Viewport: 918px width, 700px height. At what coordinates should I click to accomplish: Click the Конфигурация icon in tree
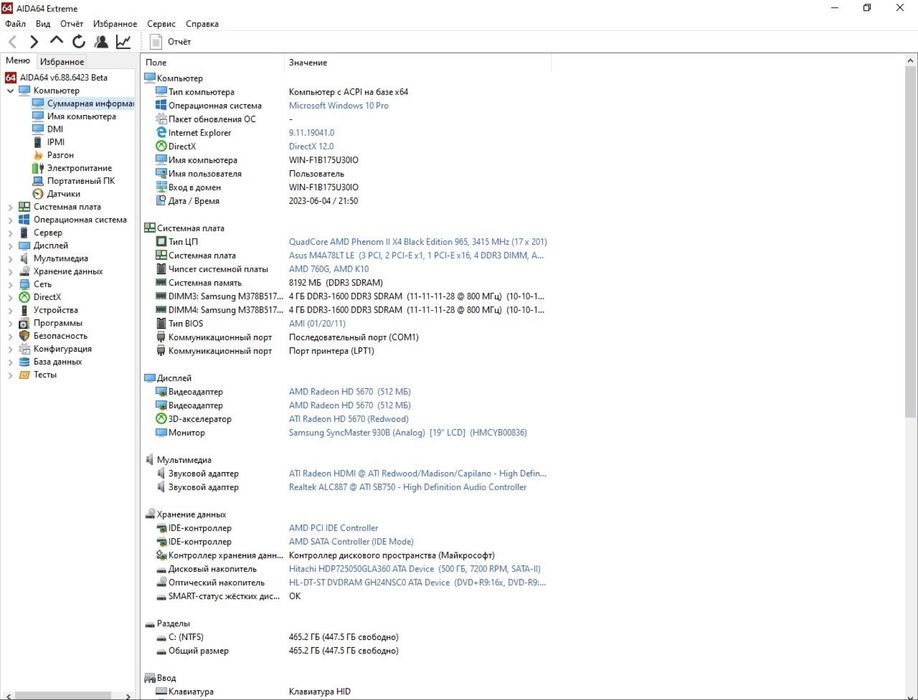(24, 348)
